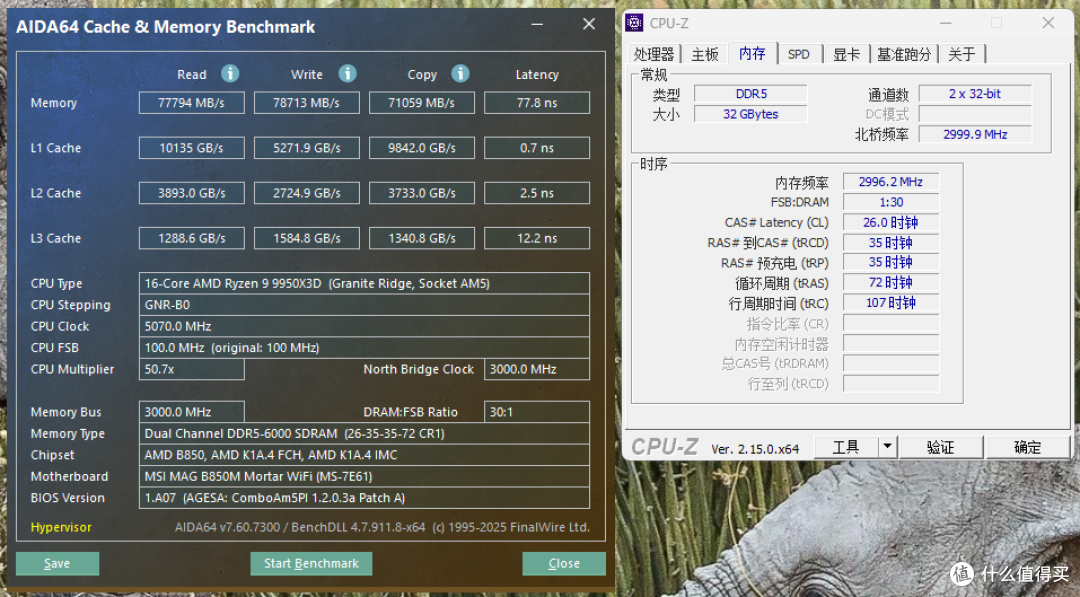
Task: Click the BIOS Version field 1.A07
Action: (364, 497)
